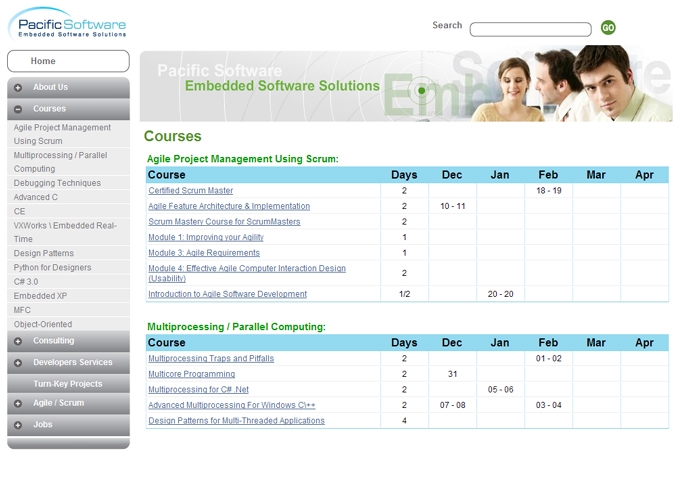
Task: Open the About Us menu
Action: (x=68, y=88)
